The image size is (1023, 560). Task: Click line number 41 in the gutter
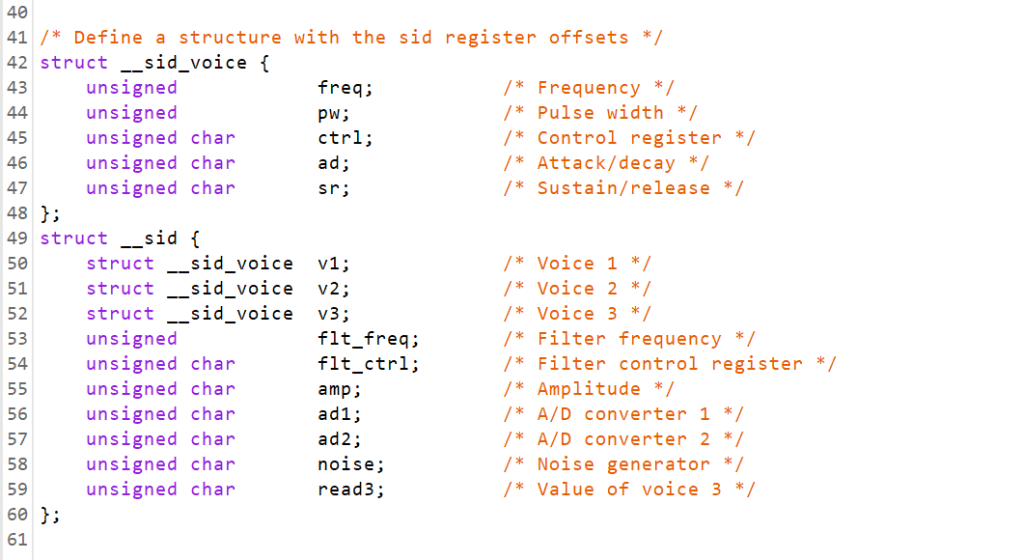click(x=16, y=38)
